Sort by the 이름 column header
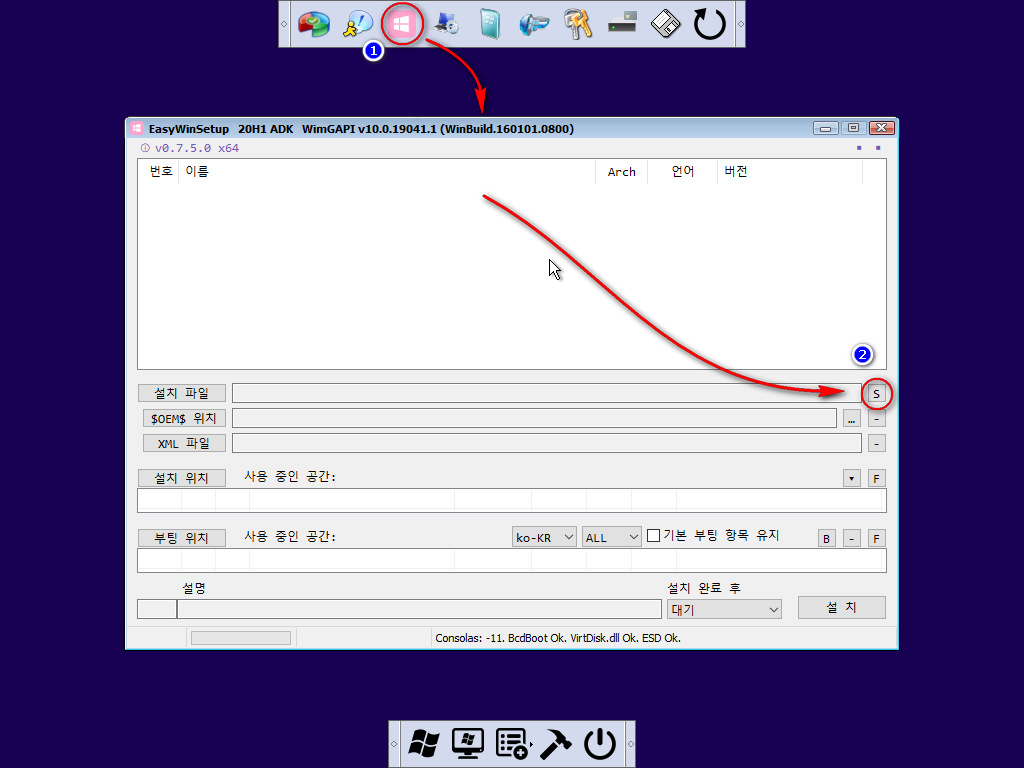Image resolution: width=1024 pixels, height=768 pixels. pyautogui.click(x=387, y=172)
